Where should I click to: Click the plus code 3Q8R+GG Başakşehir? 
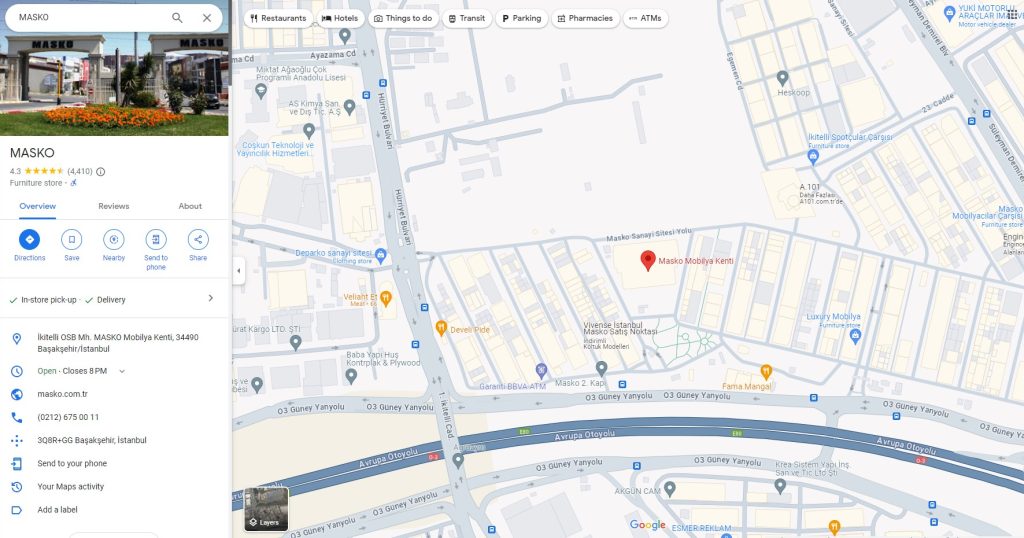[x=92, y=441]
